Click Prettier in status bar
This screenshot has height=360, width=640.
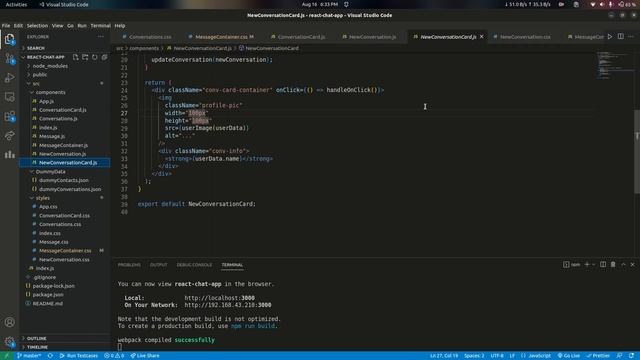[x=598, y=356]
